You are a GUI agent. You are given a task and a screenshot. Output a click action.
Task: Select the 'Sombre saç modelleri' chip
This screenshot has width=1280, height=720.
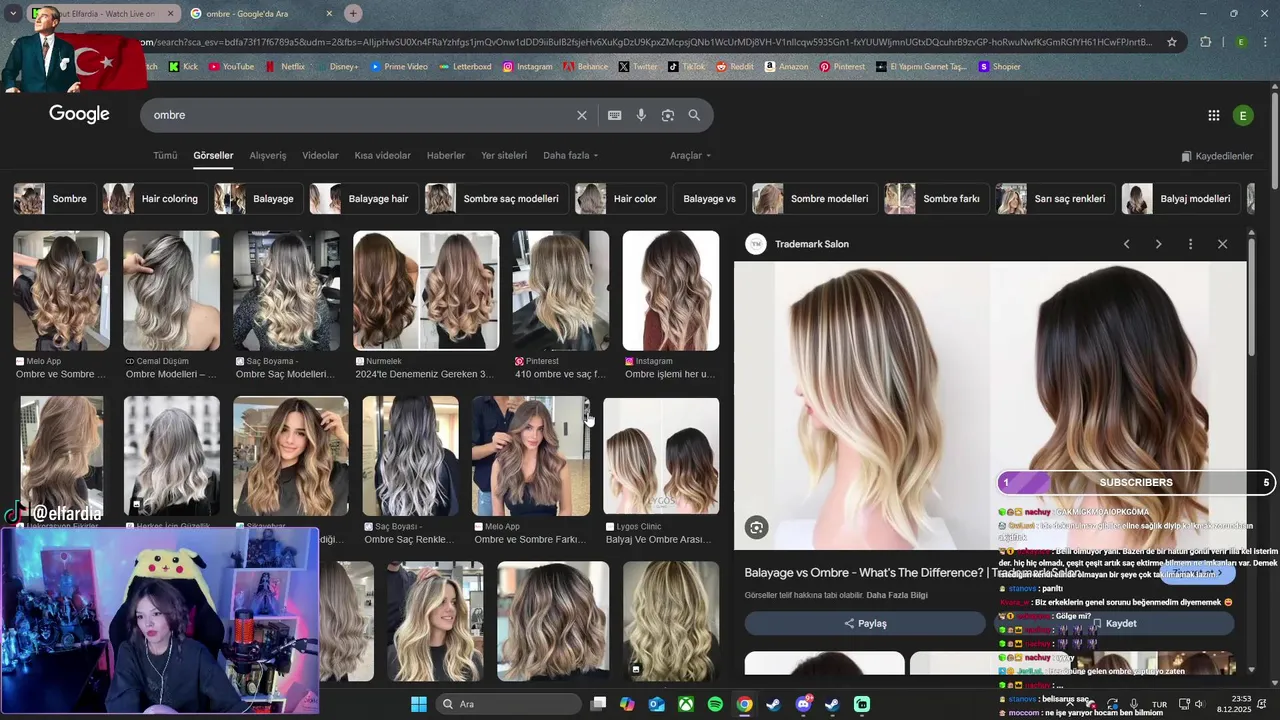(497, 199)
